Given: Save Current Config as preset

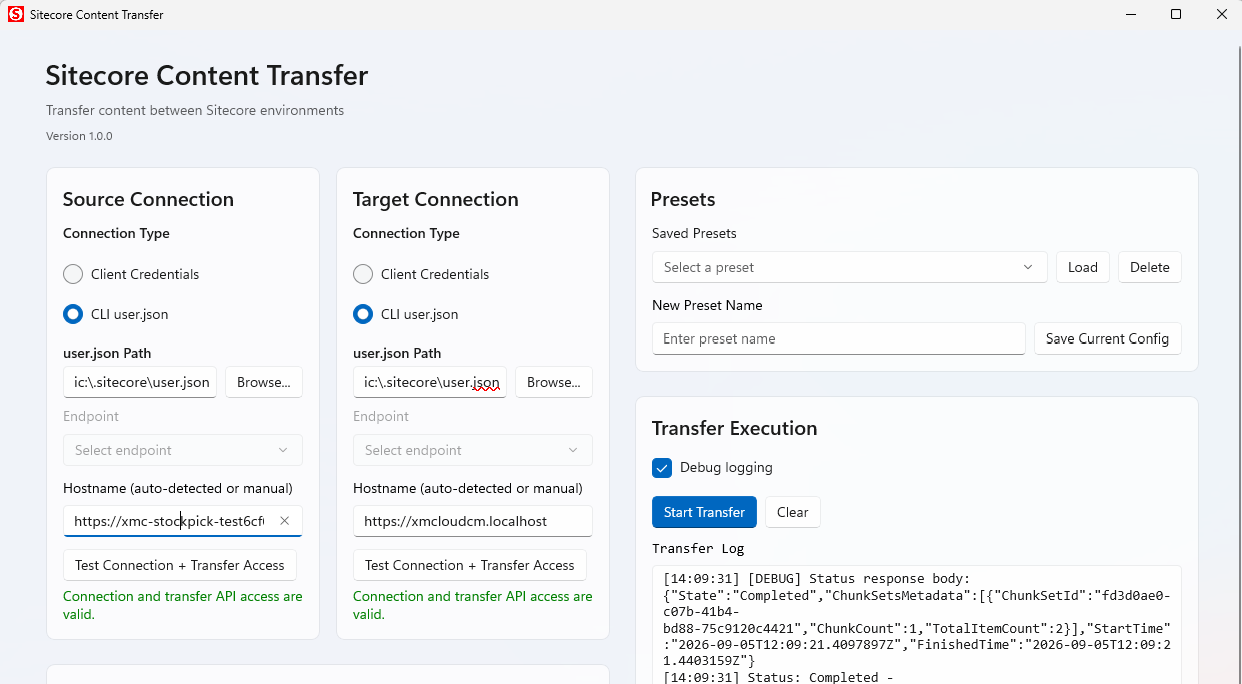Looking at the screenshot, I should pyautogui.click(x=1107, y=339).
